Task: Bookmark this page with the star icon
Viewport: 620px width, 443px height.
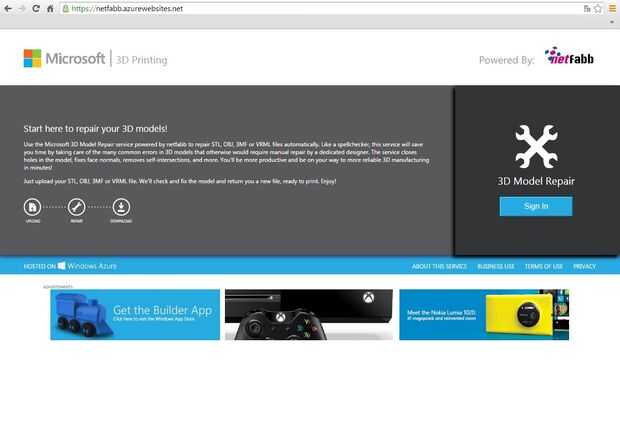Action: pyautogui.click(x=598, y=8)
